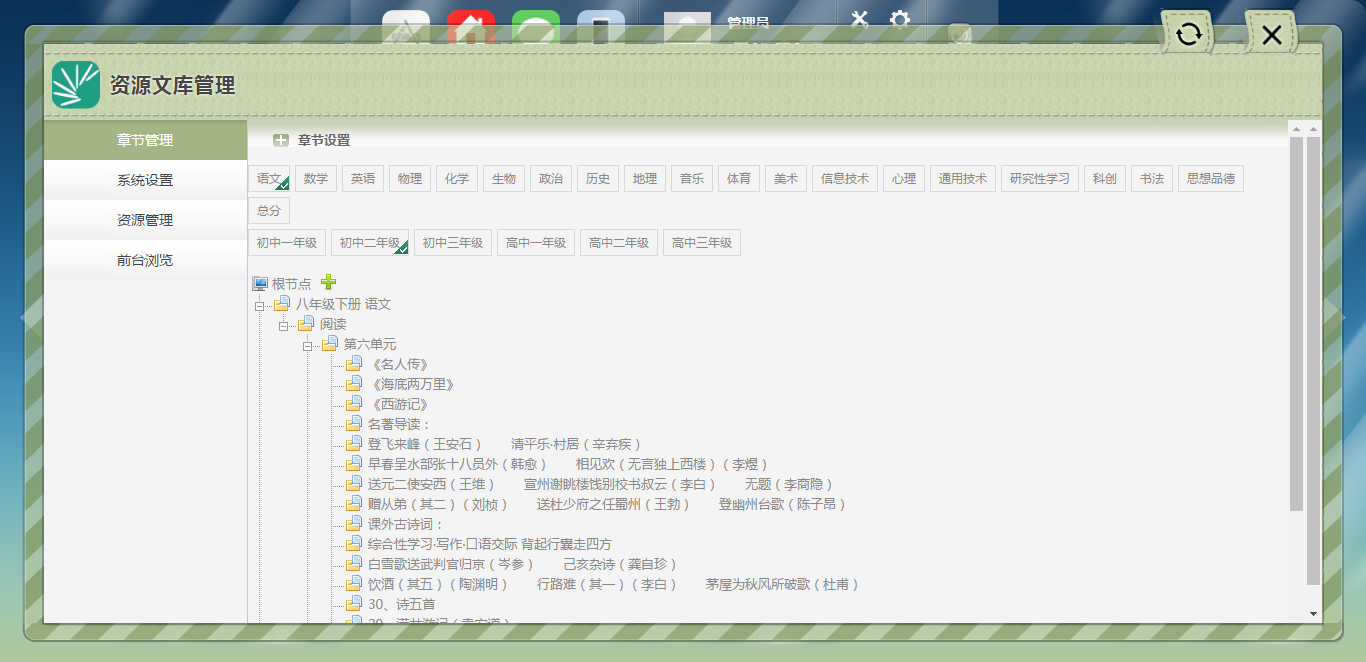Click the 信息技术 subject button

(844, 179)
